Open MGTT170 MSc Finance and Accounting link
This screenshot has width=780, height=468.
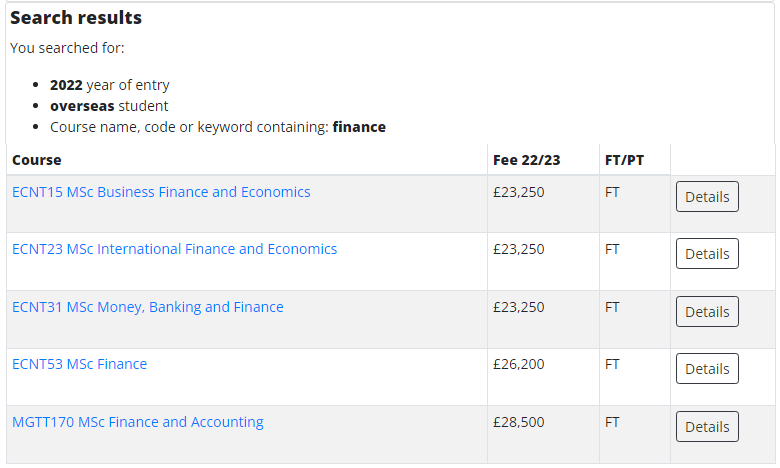pos(137,422)
